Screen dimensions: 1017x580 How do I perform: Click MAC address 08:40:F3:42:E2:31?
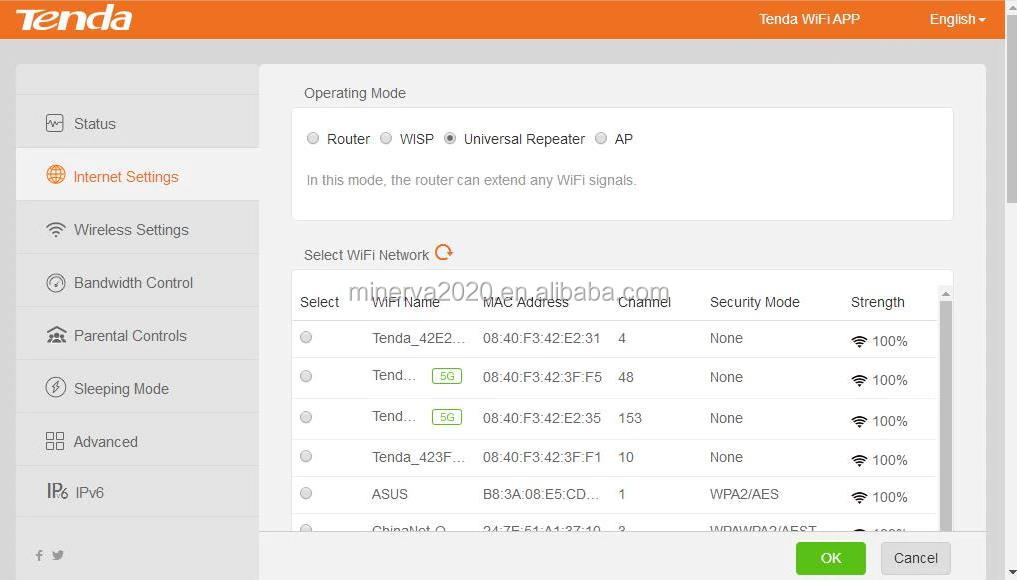(542, 338)
